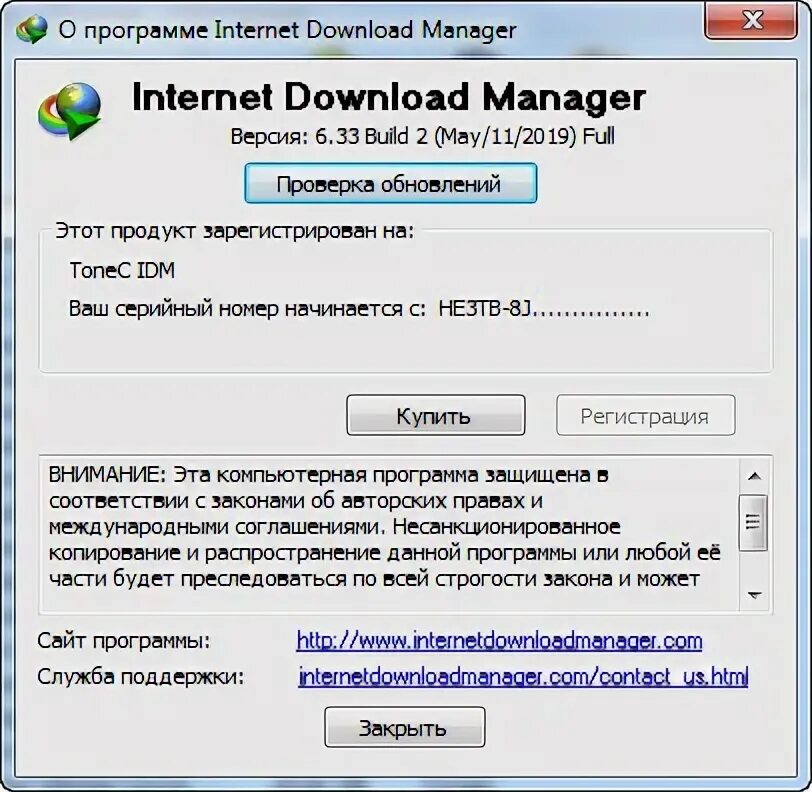Click the "Купить" button
812x792 pixels.
coord(436,415)
